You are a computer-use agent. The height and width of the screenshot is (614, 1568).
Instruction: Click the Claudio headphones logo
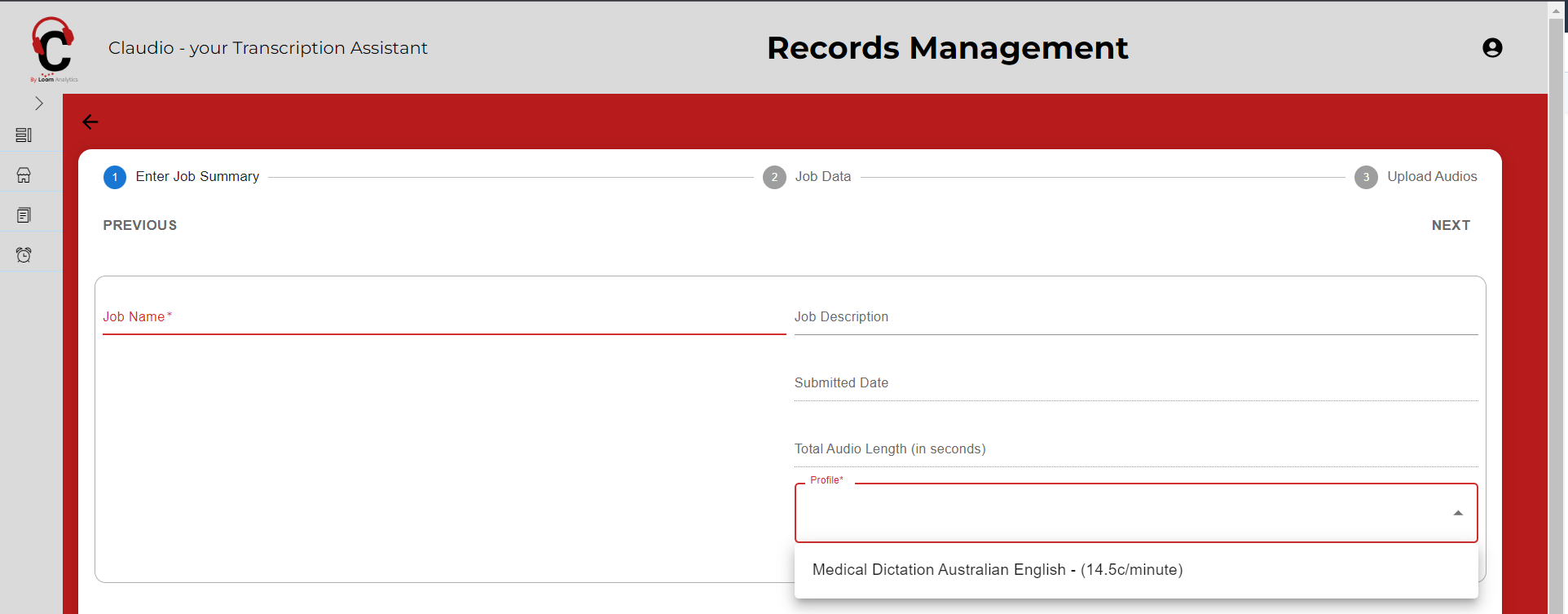coord(53,49)
